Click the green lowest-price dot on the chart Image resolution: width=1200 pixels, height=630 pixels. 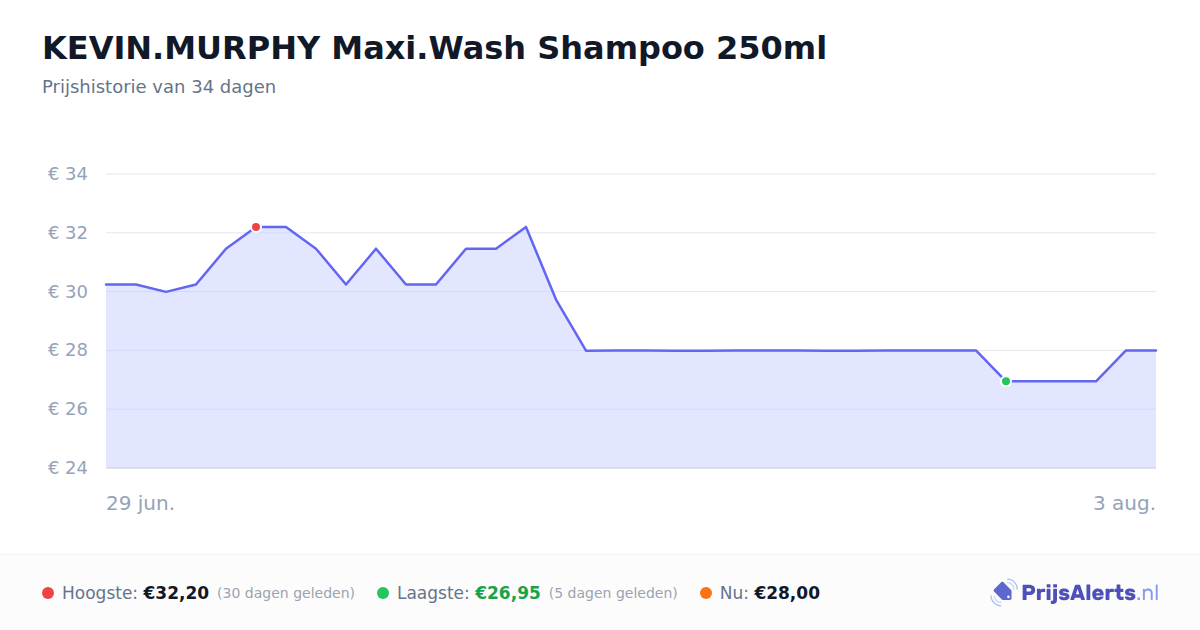(1006, 381)
